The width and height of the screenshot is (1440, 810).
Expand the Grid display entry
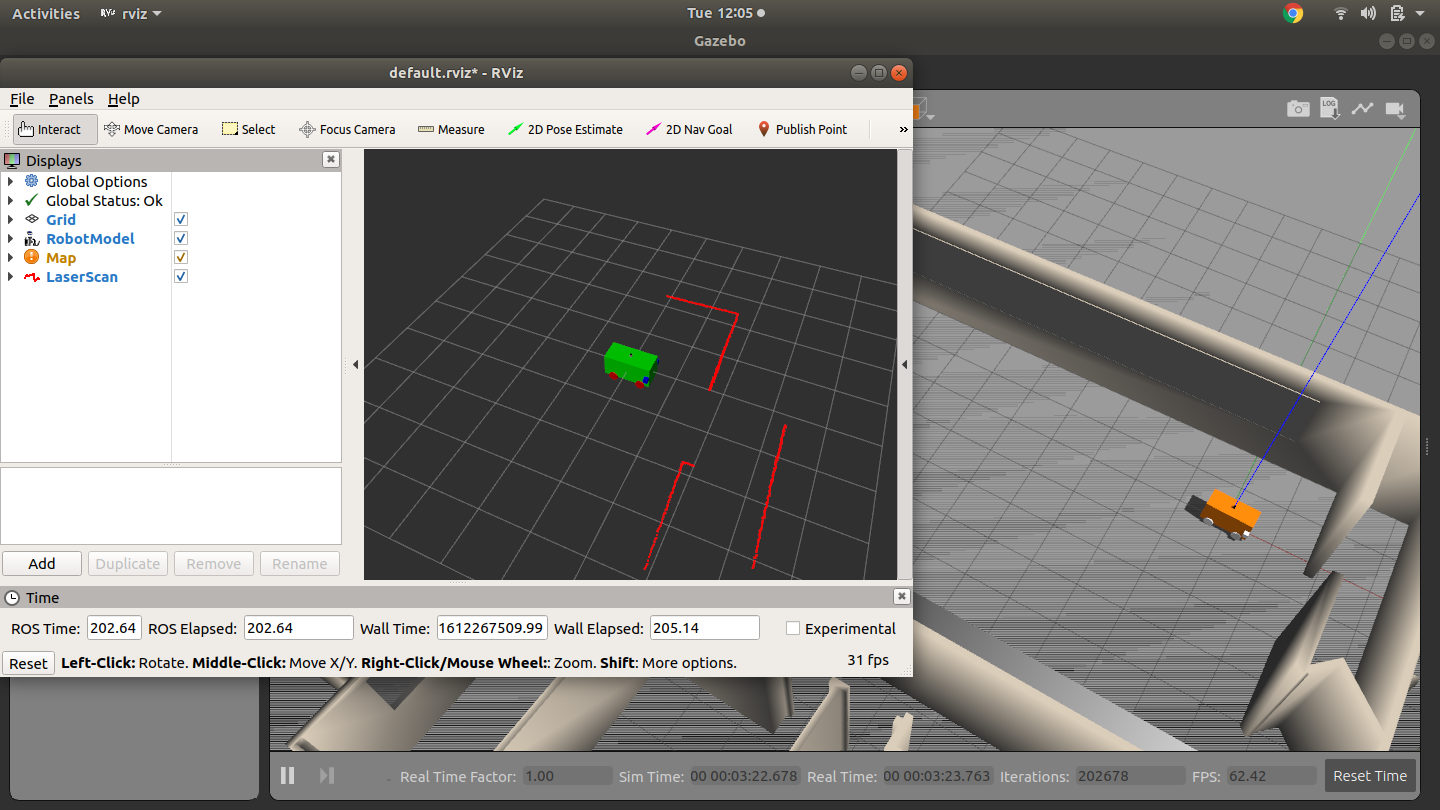(10, 219)
